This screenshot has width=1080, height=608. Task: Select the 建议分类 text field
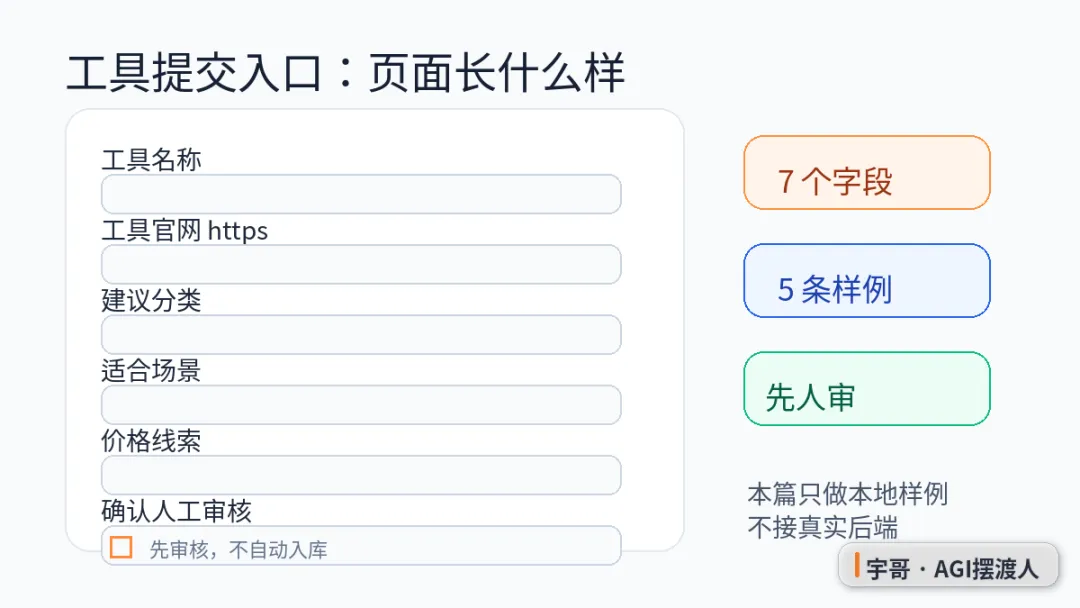[x=361, y=335]
